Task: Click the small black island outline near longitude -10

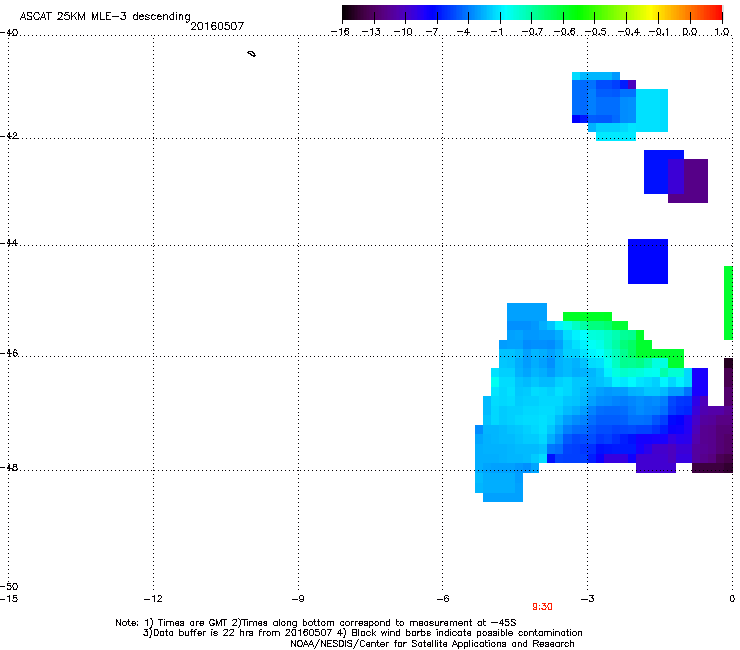Action: point(252,54)
